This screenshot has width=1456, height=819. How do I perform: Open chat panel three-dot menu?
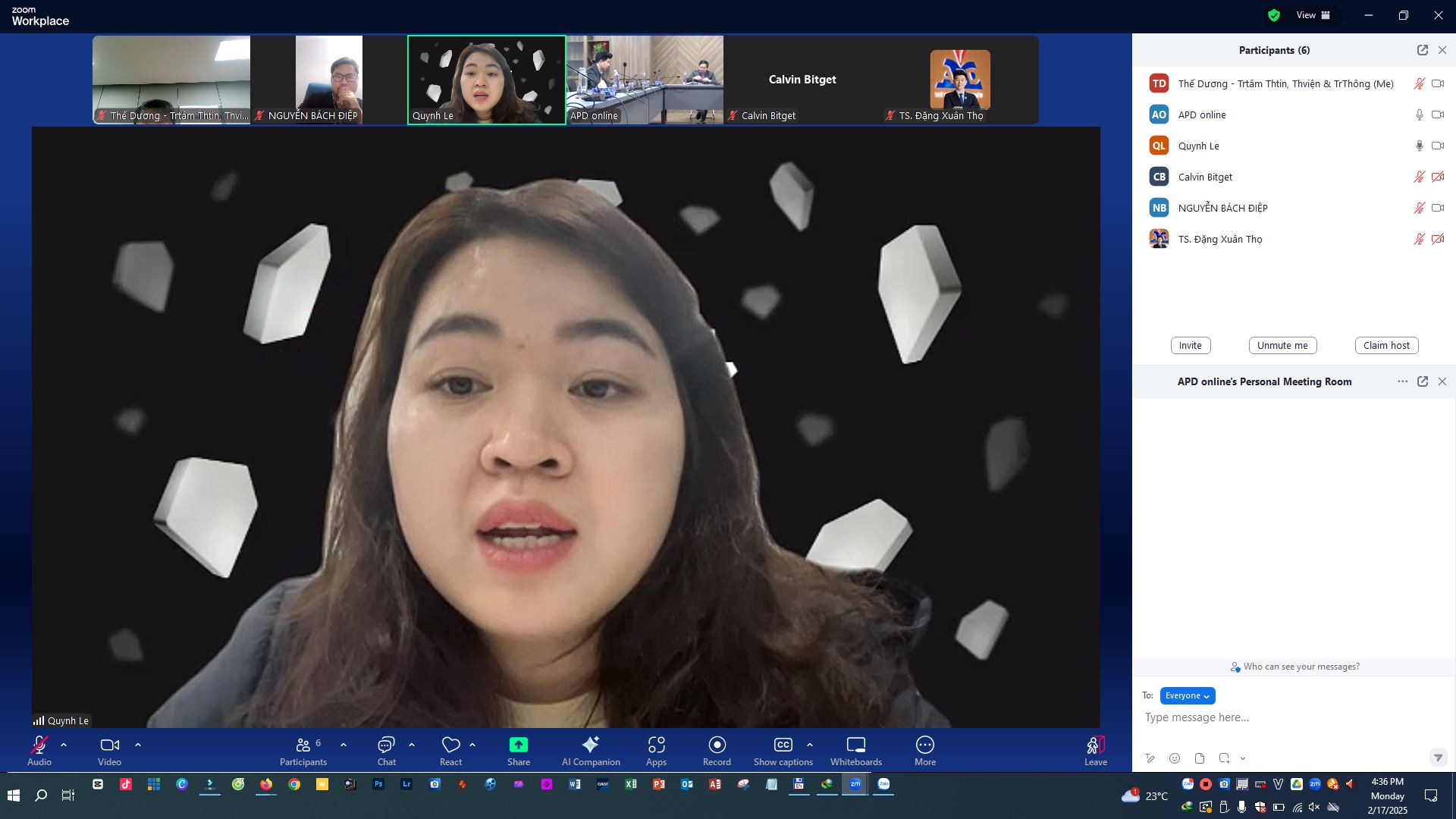point(1402,381)
